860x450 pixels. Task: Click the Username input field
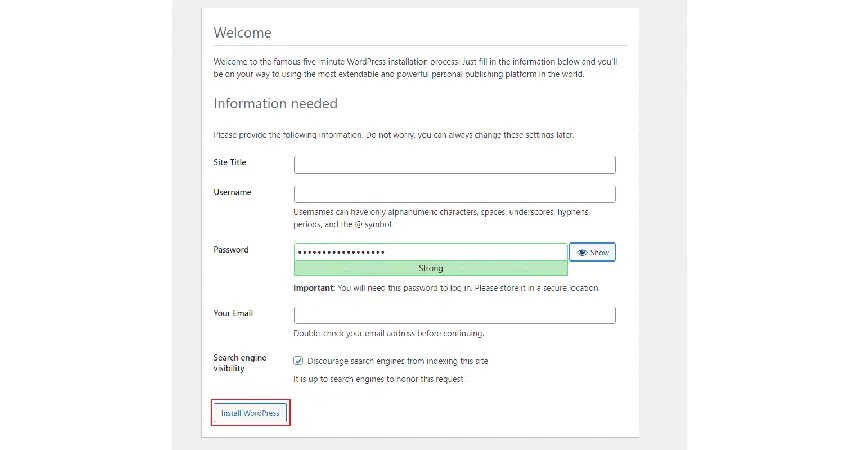click(x=455, y=194)
